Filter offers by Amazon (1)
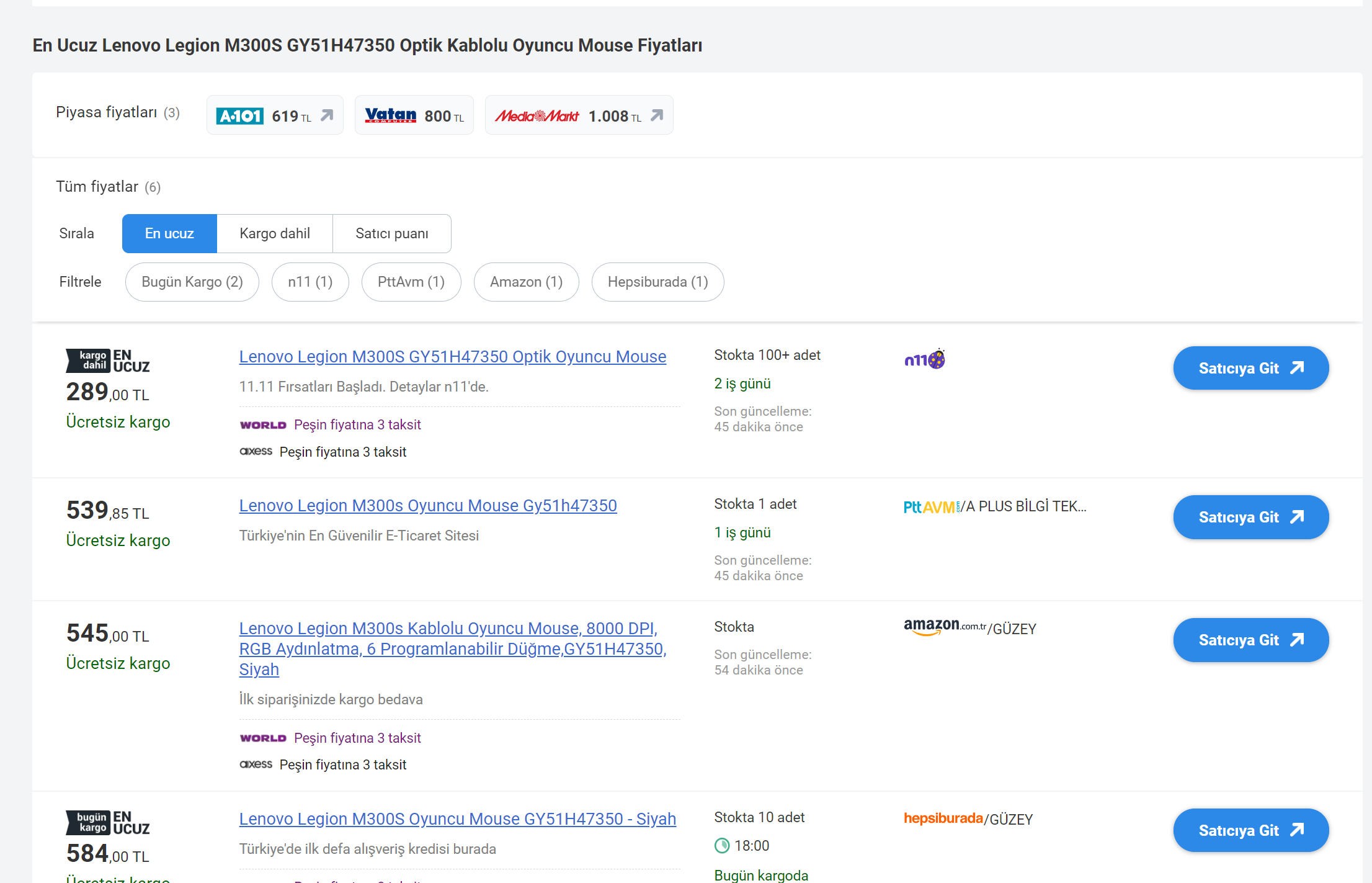The image size is (1372, 883). point(527,282)
